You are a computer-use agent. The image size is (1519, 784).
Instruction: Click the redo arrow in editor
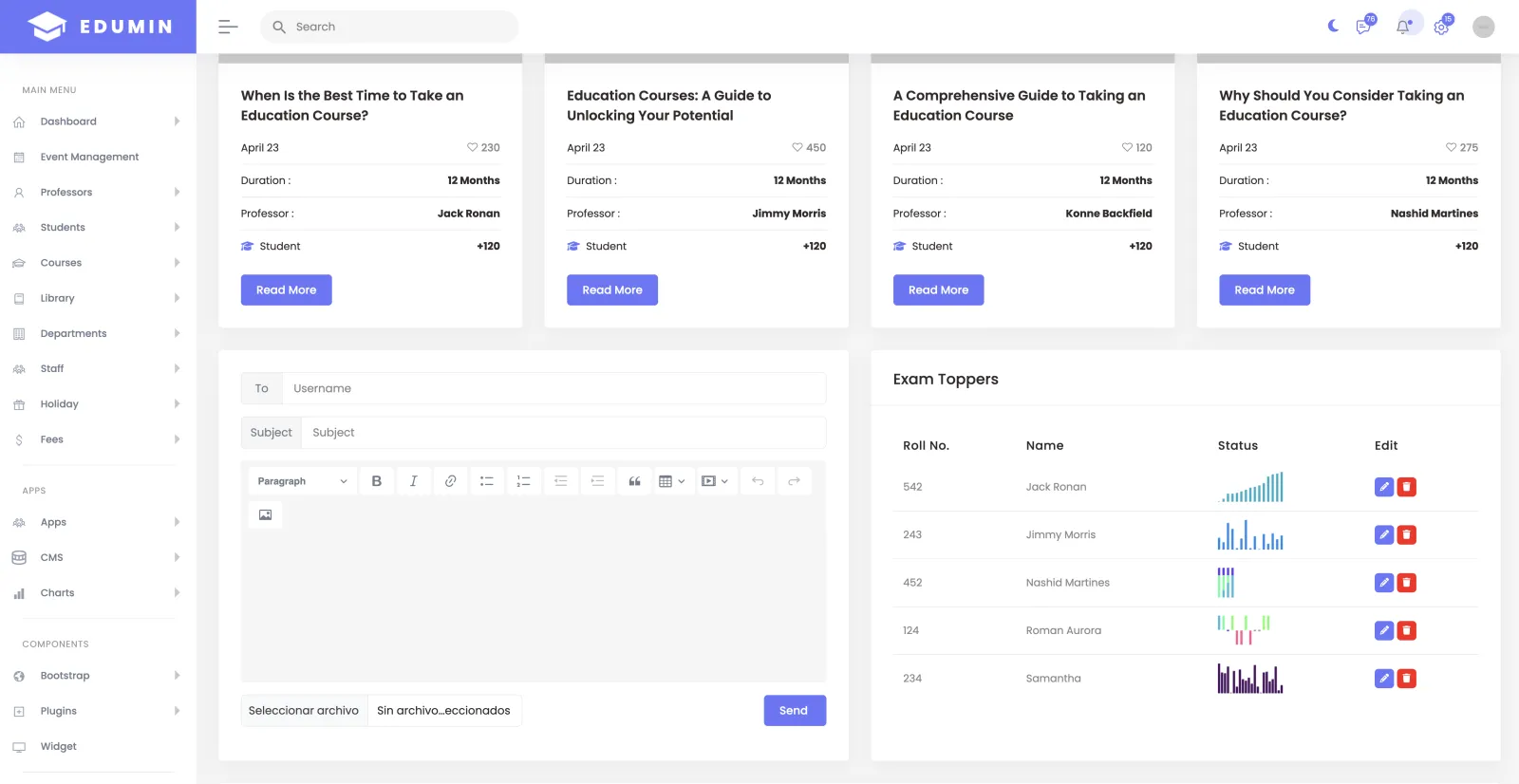click(x=795, y=481)
